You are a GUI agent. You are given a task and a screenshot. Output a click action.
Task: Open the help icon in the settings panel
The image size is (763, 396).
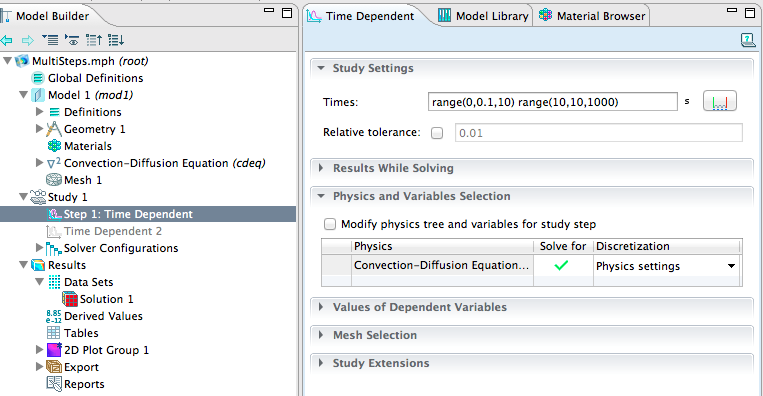tap(748, 40)
